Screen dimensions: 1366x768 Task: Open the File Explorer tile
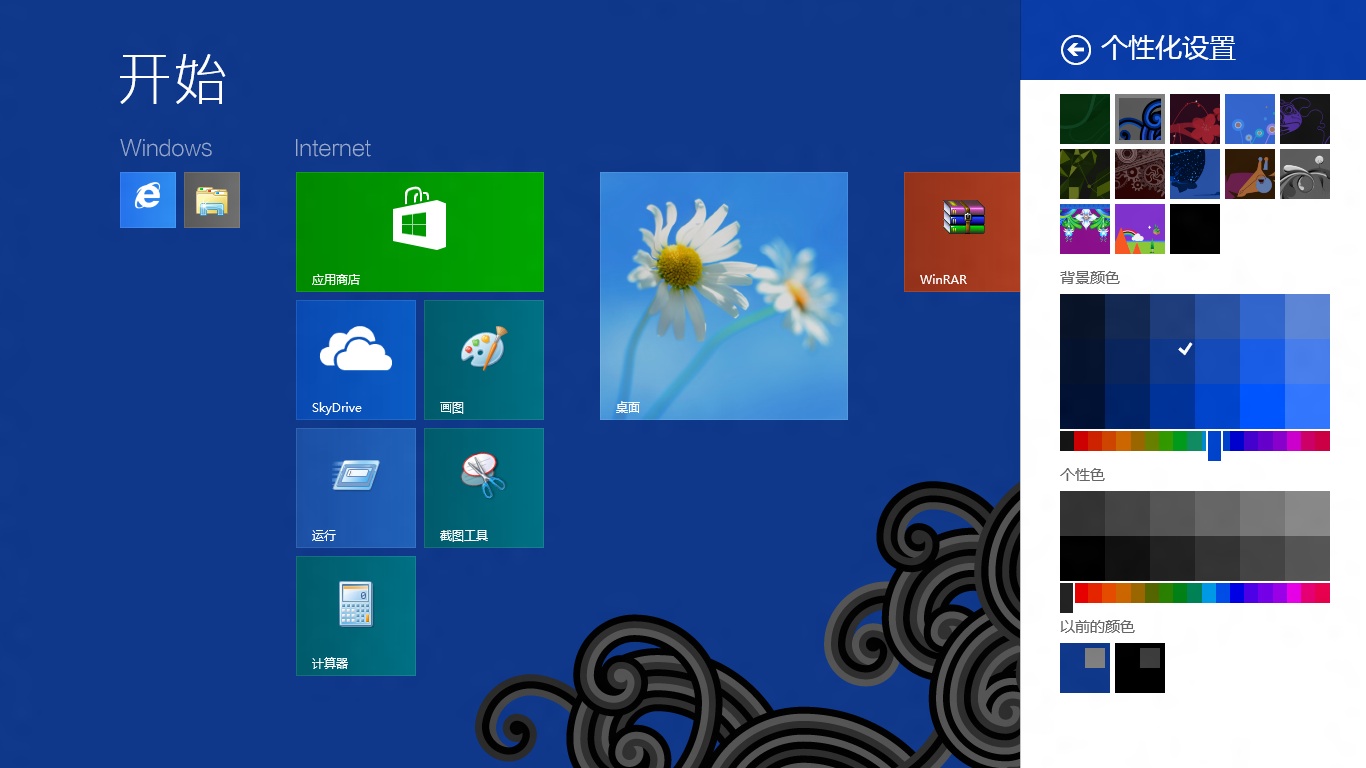click(x=212, y=200)
